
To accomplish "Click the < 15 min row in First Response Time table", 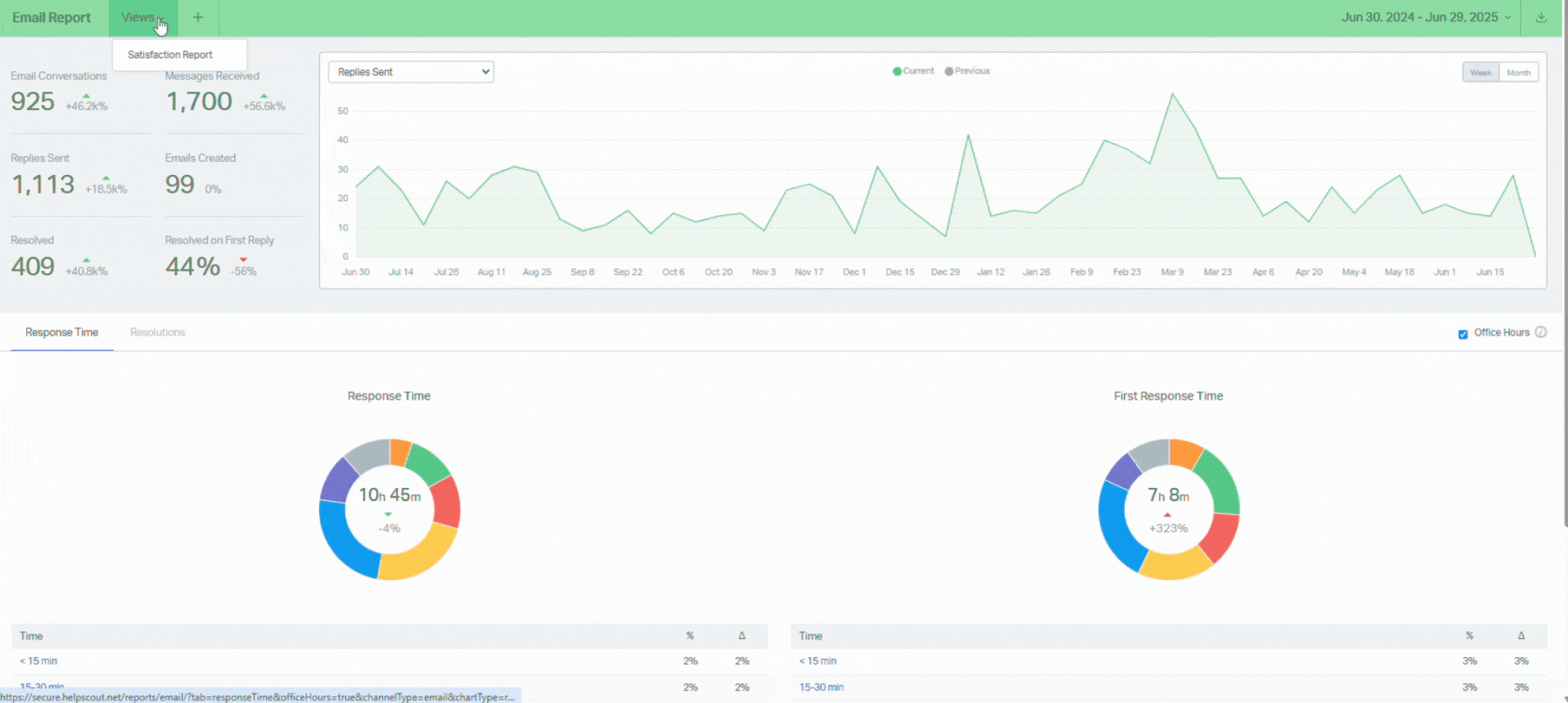I will 1169,661.
